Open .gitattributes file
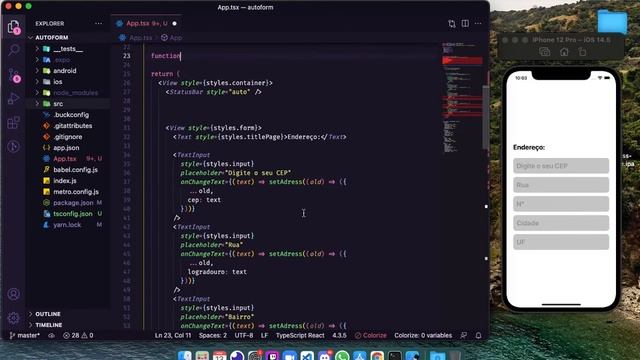Viewport: 640px width, 360px height. [73, 126]
